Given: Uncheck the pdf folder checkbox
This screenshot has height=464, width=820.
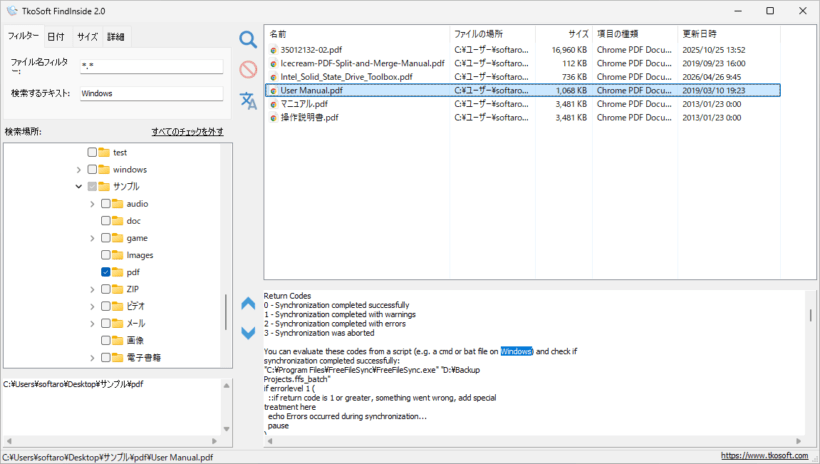Looking at the screenshot, I should 105,272.
